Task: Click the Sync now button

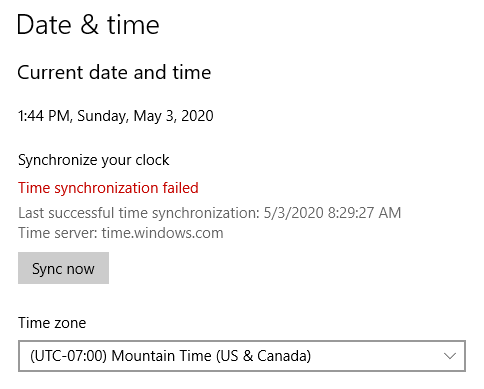Action: [x=63, y=268]
